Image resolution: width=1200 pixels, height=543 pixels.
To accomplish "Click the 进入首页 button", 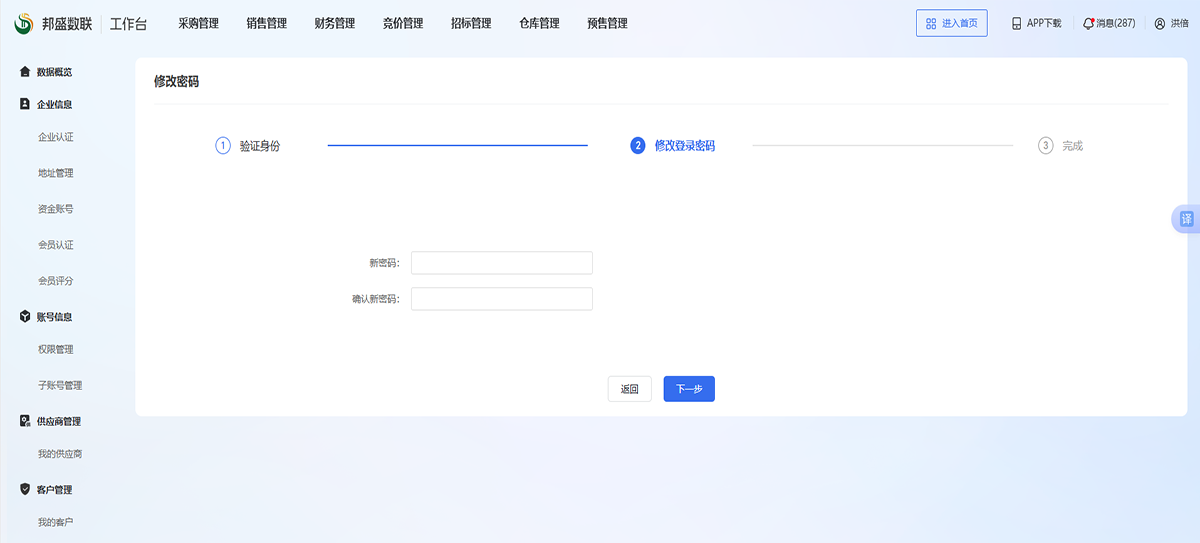I will pos(952,23).
